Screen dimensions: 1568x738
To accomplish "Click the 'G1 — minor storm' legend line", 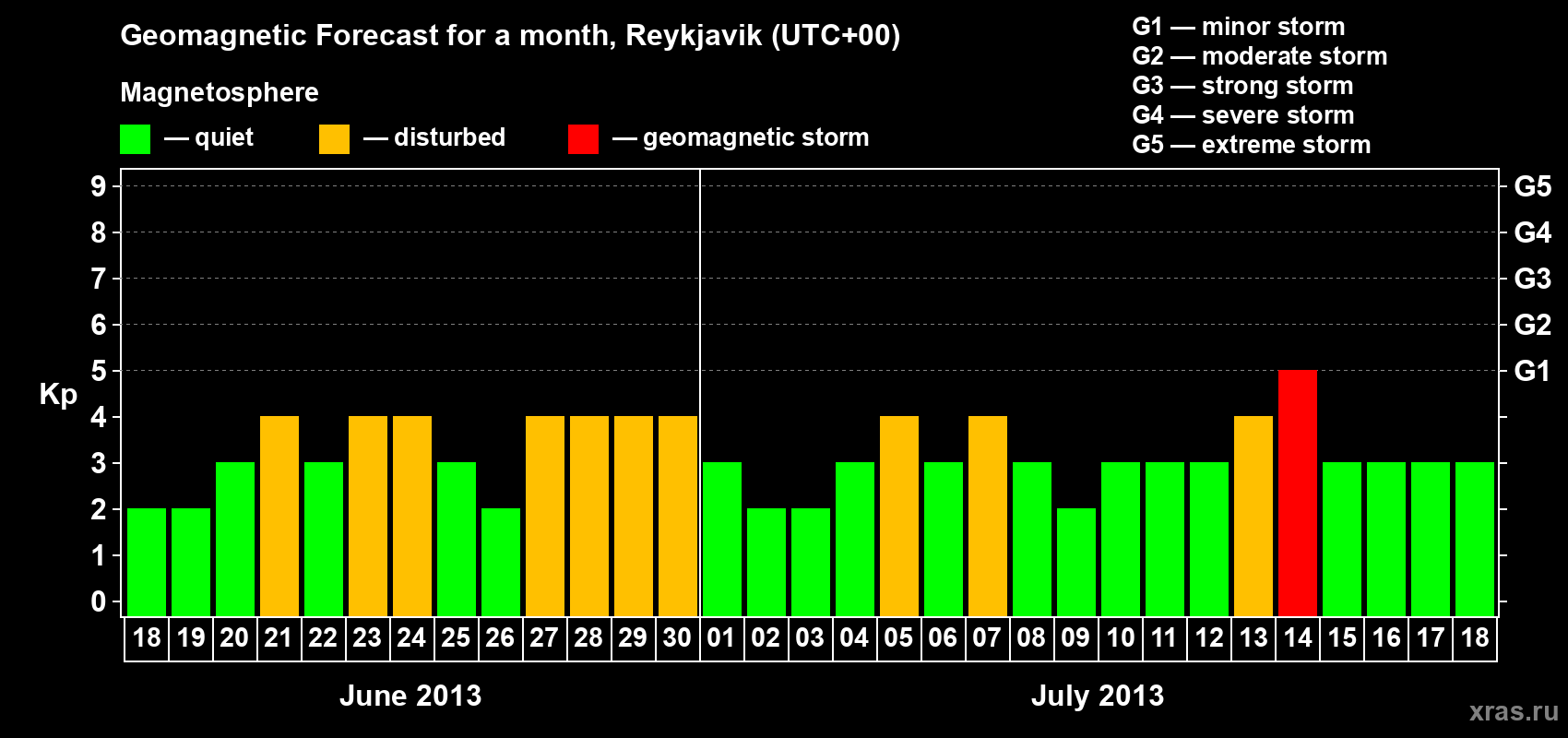I will (x=1239, y=27).
